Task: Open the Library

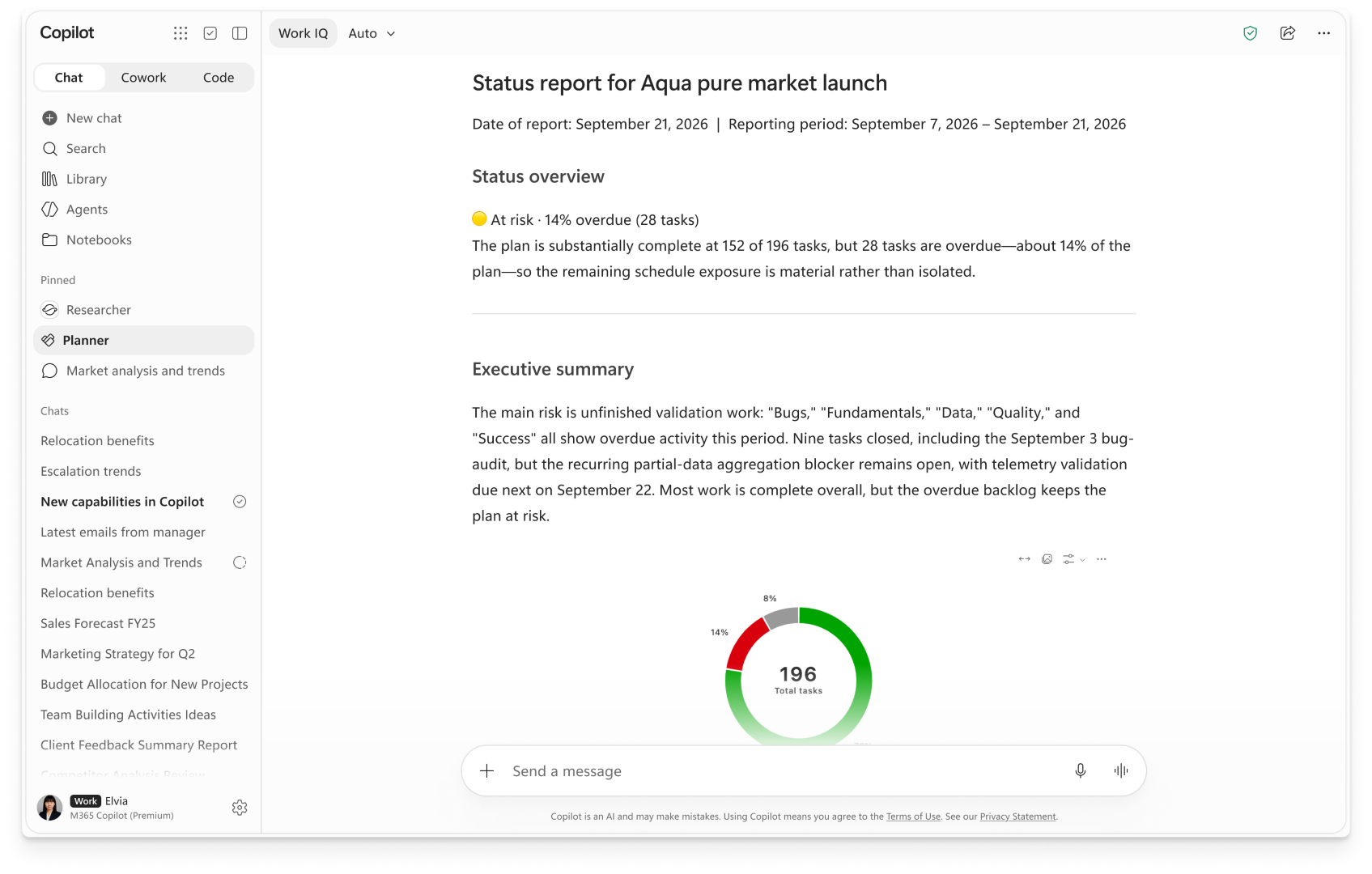Action: (144, 179)
